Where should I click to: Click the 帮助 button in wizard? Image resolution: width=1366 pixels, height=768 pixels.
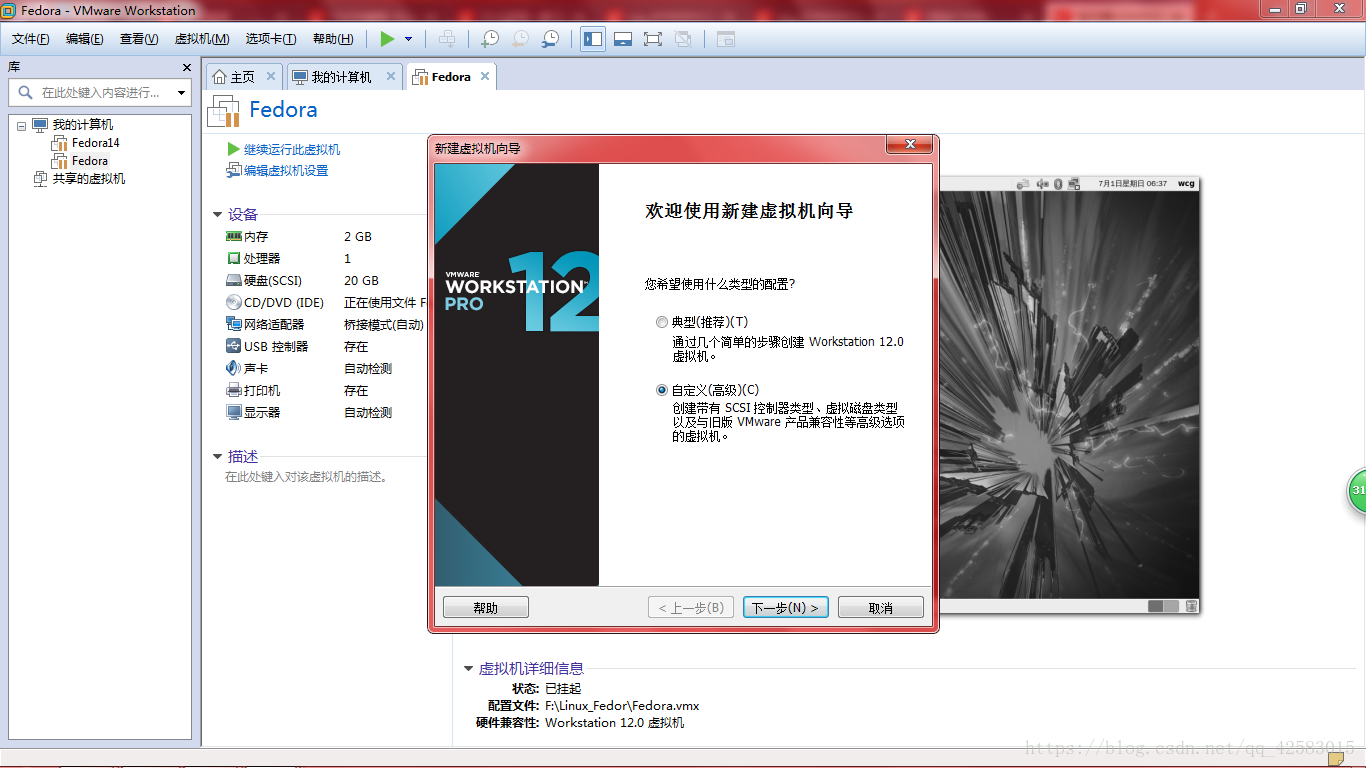pos(486,608)
